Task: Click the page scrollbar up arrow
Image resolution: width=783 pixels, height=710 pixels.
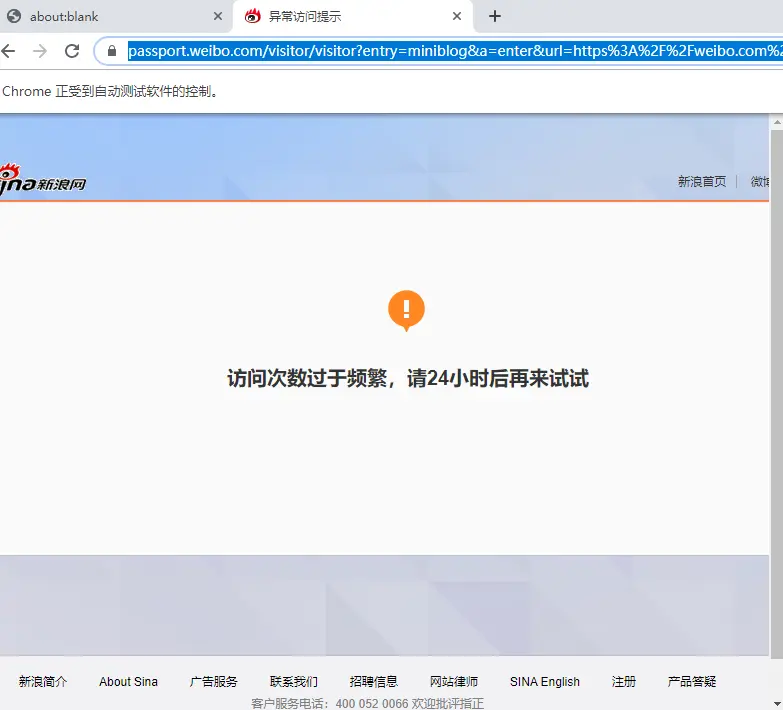Action: click(777, 122)
